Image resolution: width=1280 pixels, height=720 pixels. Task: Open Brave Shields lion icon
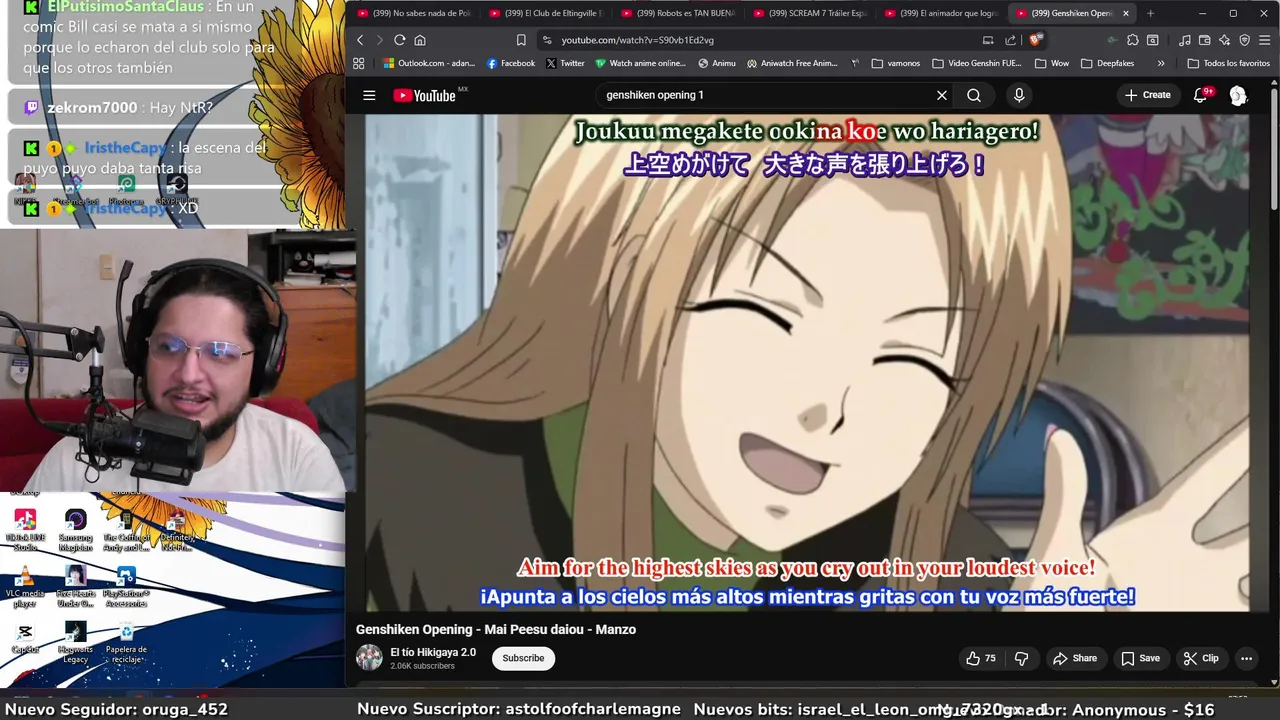point(1035,40)
